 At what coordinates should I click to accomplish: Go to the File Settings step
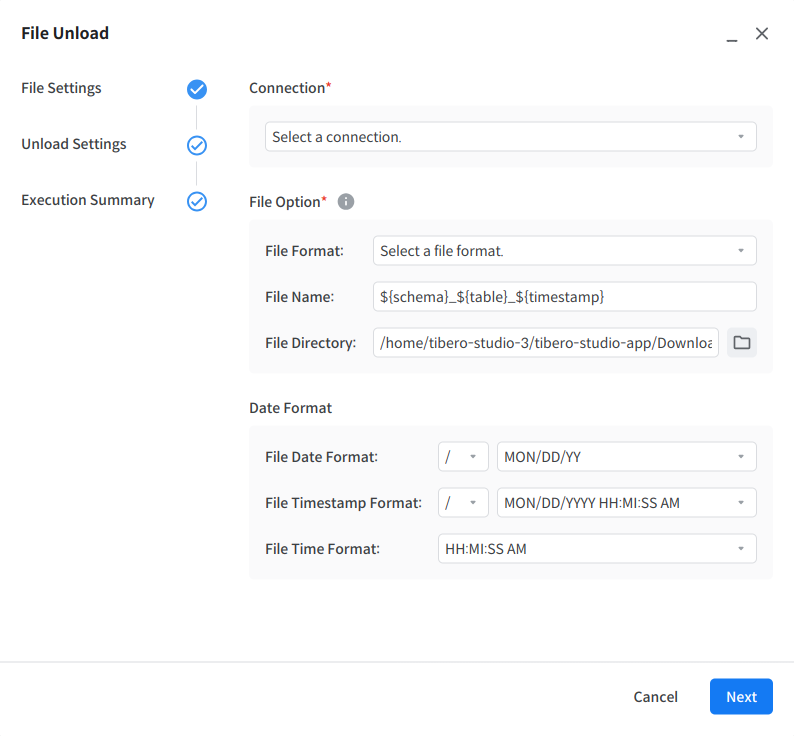[62, 88]
